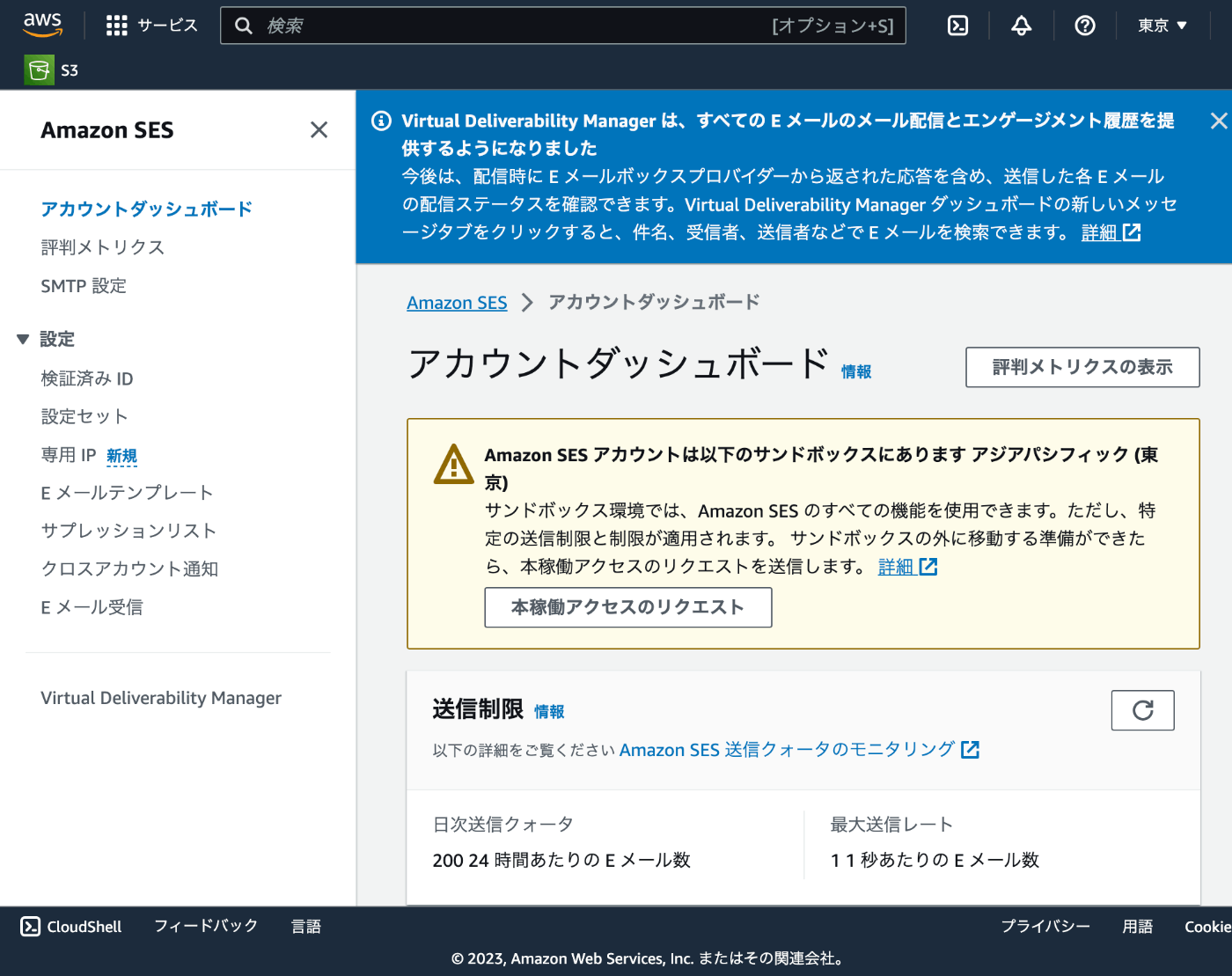Select the 200 24 時間あたりの E メール数 value
This screenshot has height=976, width=1232.
click(x=561, y=860)
